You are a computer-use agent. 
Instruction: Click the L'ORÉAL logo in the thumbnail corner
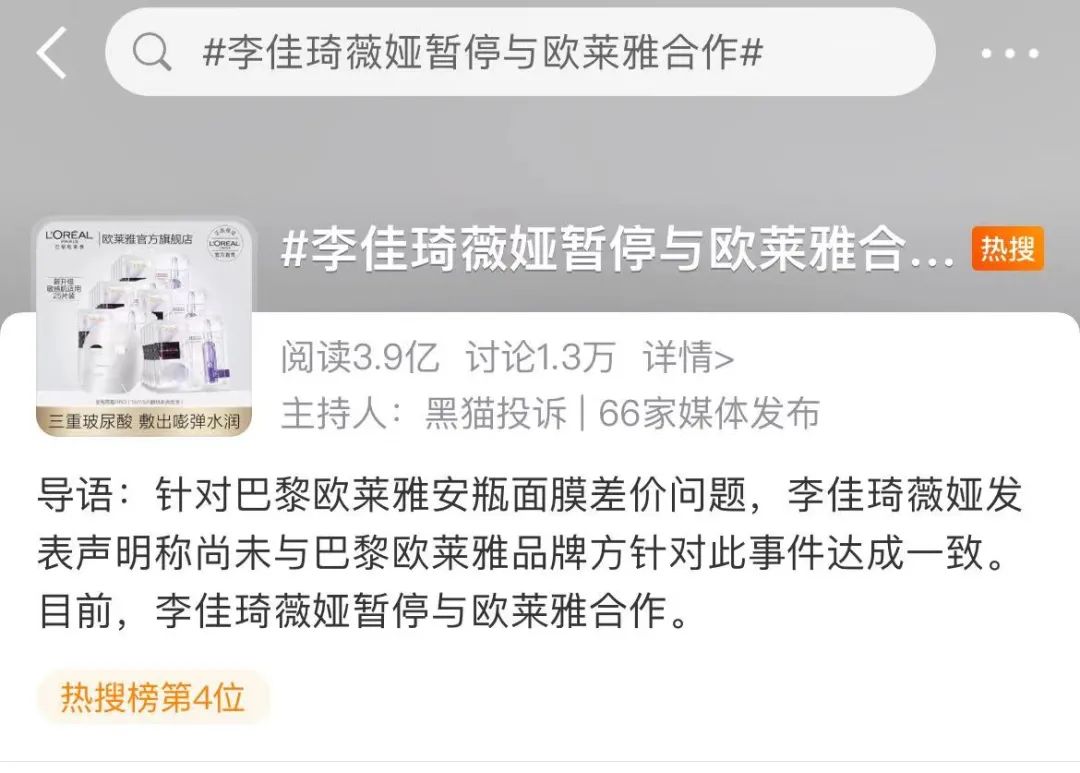[x=68, y=238]
